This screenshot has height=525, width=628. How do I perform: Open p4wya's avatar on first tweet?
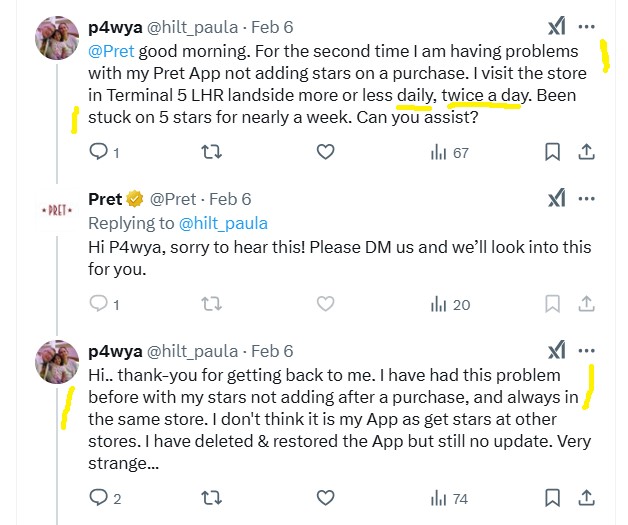click(58, 40)
